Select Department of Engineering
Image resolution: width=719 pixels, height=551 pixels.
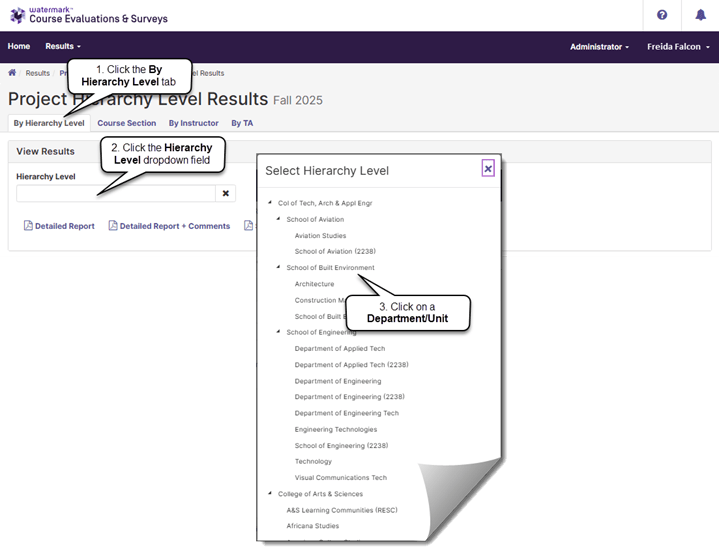[x=338, y=381]
